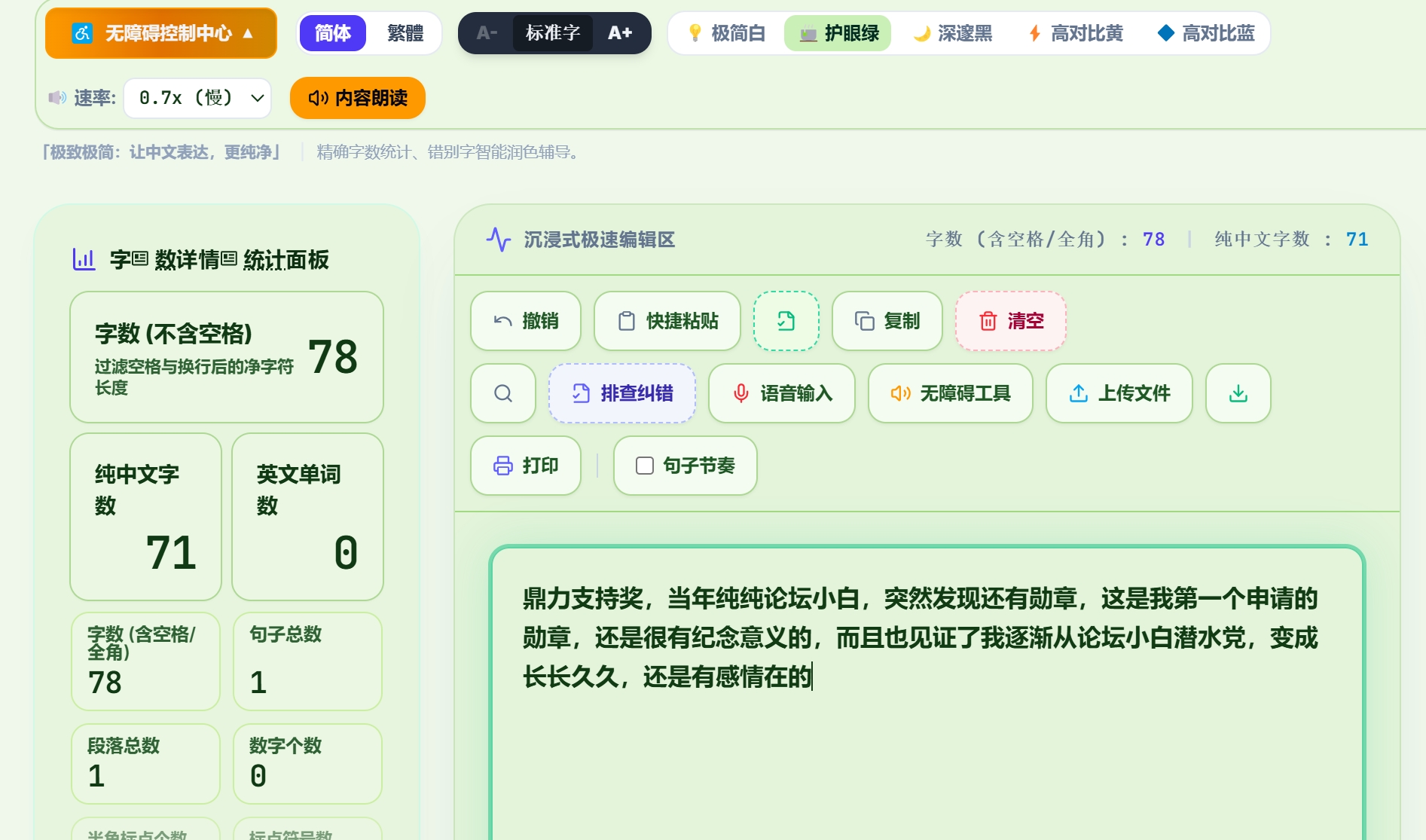
Task: Choose the 护眼绿 theme
Action: (838, 33)
